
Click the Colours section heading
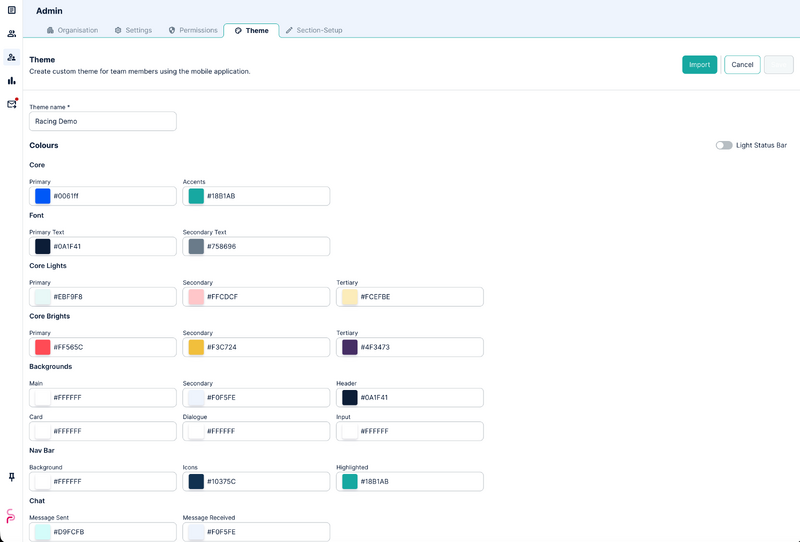tap(44, 145)
